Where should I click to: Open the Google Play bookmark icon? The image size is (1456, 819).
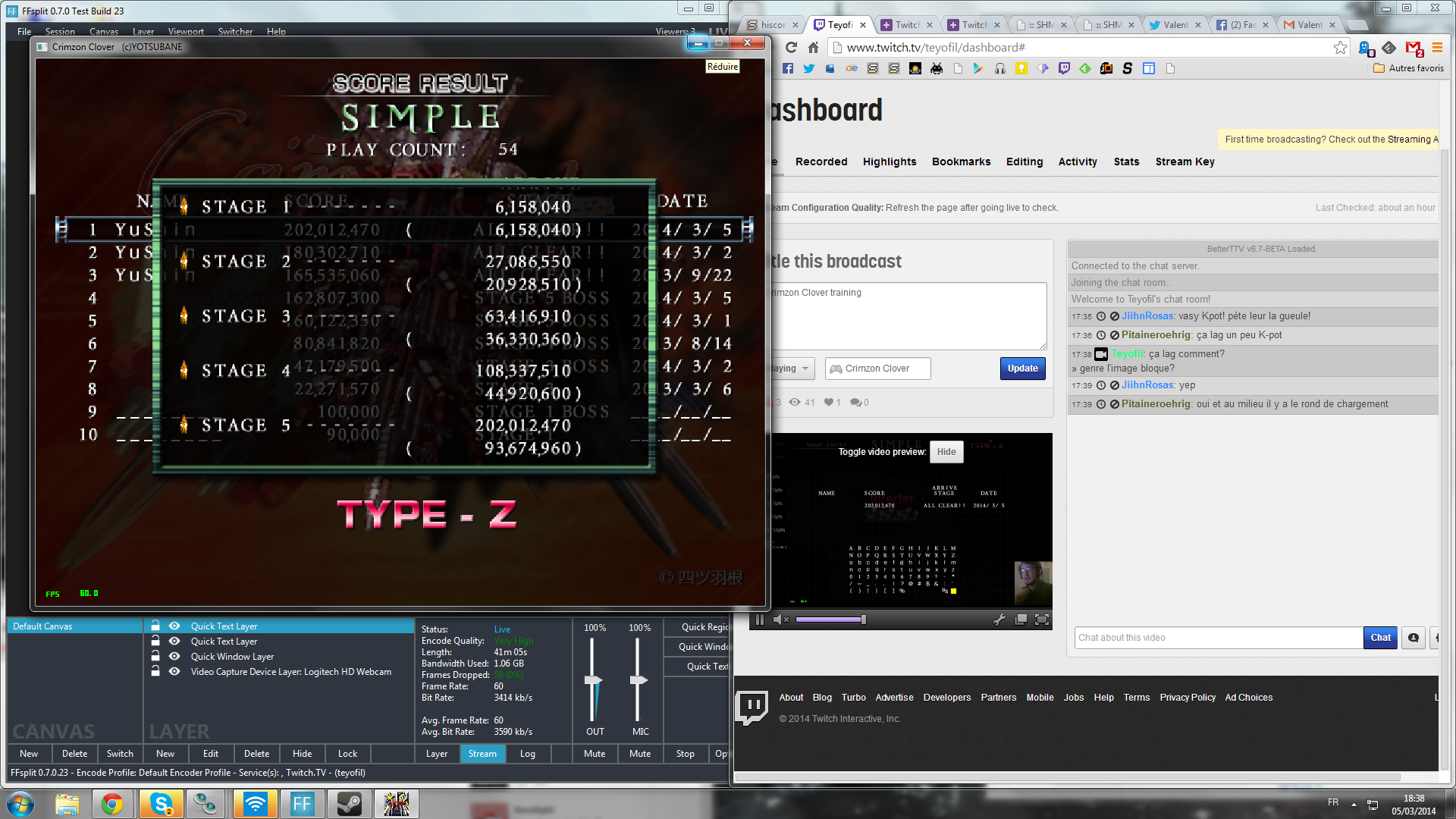(977, 68)
